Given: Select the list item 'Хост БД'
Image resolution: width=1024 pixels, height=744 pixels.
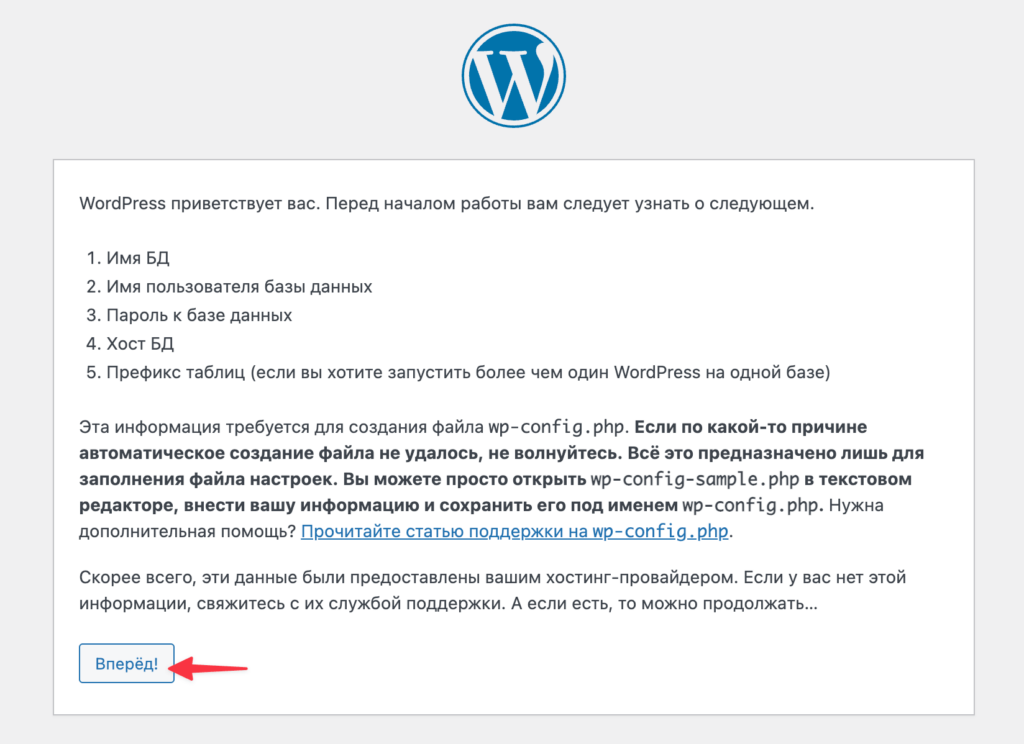Looking at the screenshot, I should (x=140, y=344).
